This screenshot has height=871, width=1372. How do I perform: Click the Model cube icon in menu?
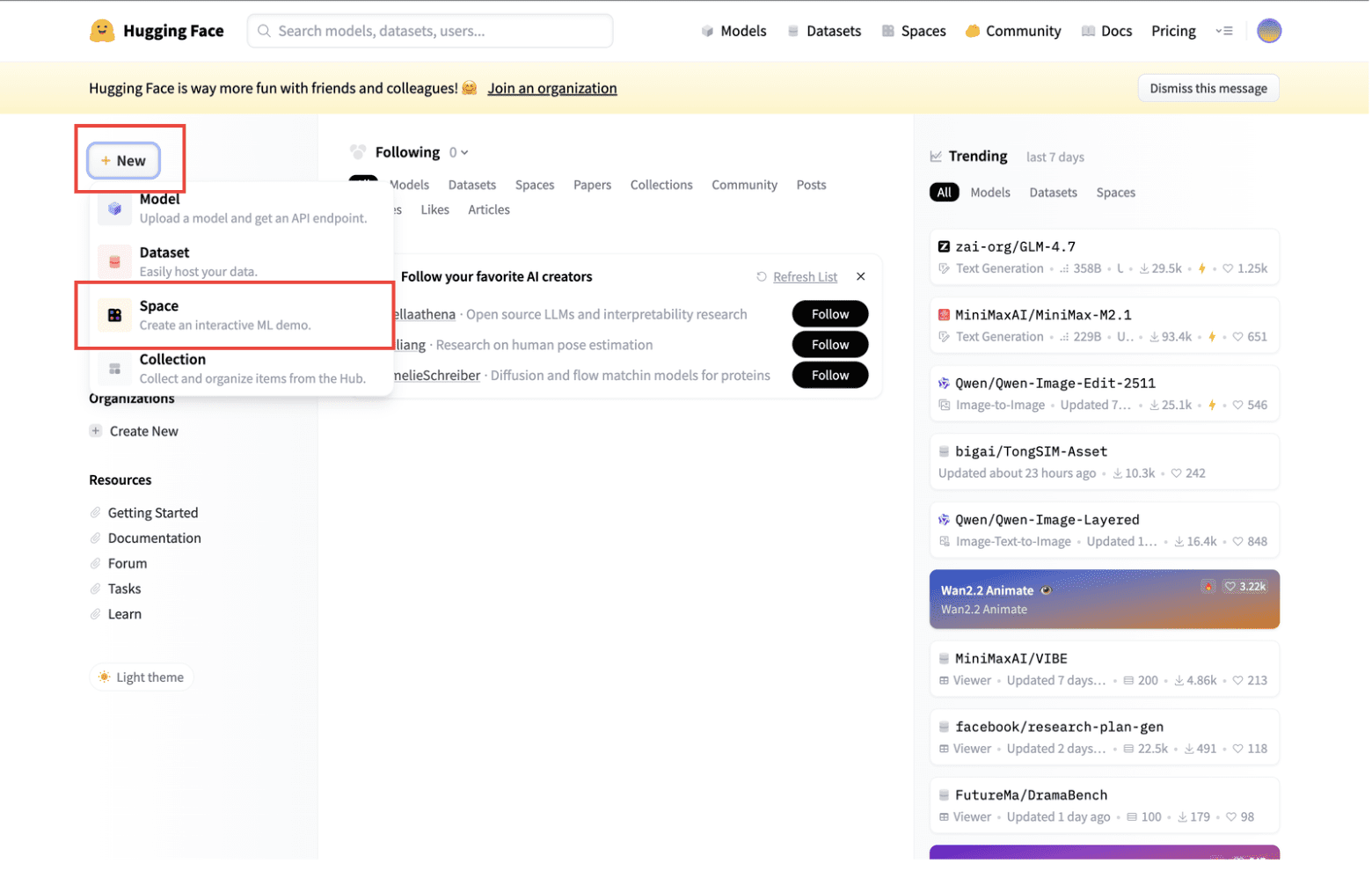(x=115, y=209)
